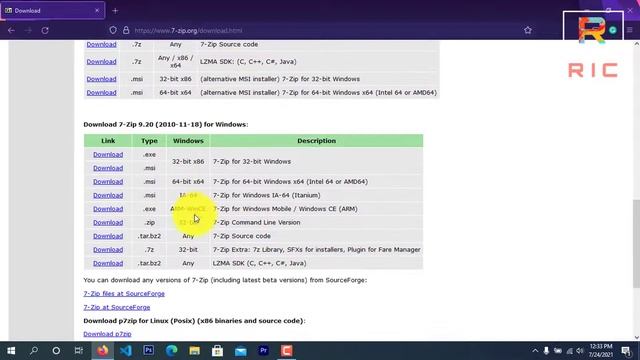Viewport: 640px width, 360px height.
Task: Go back using browser back arrow
Action: 11,30
